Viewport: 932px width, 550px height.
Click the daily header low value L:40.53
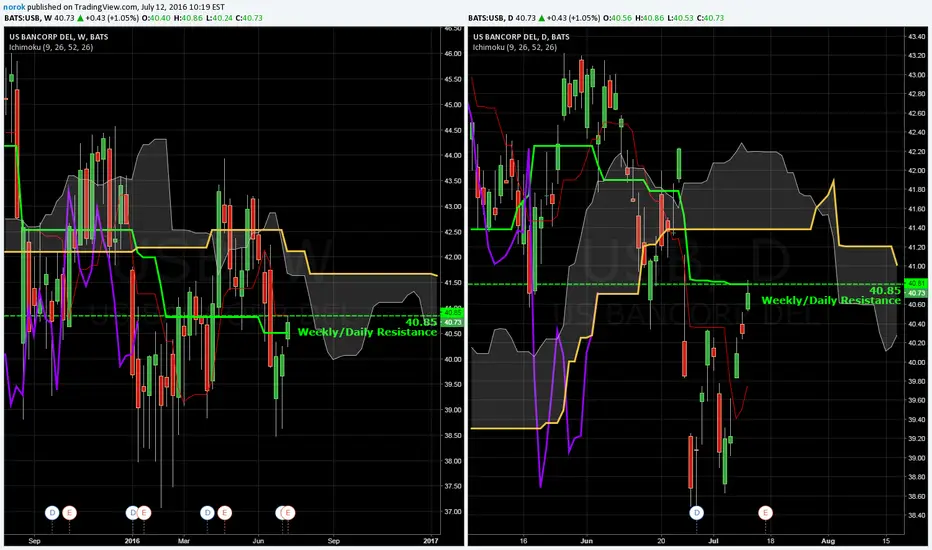coord(679,18)
